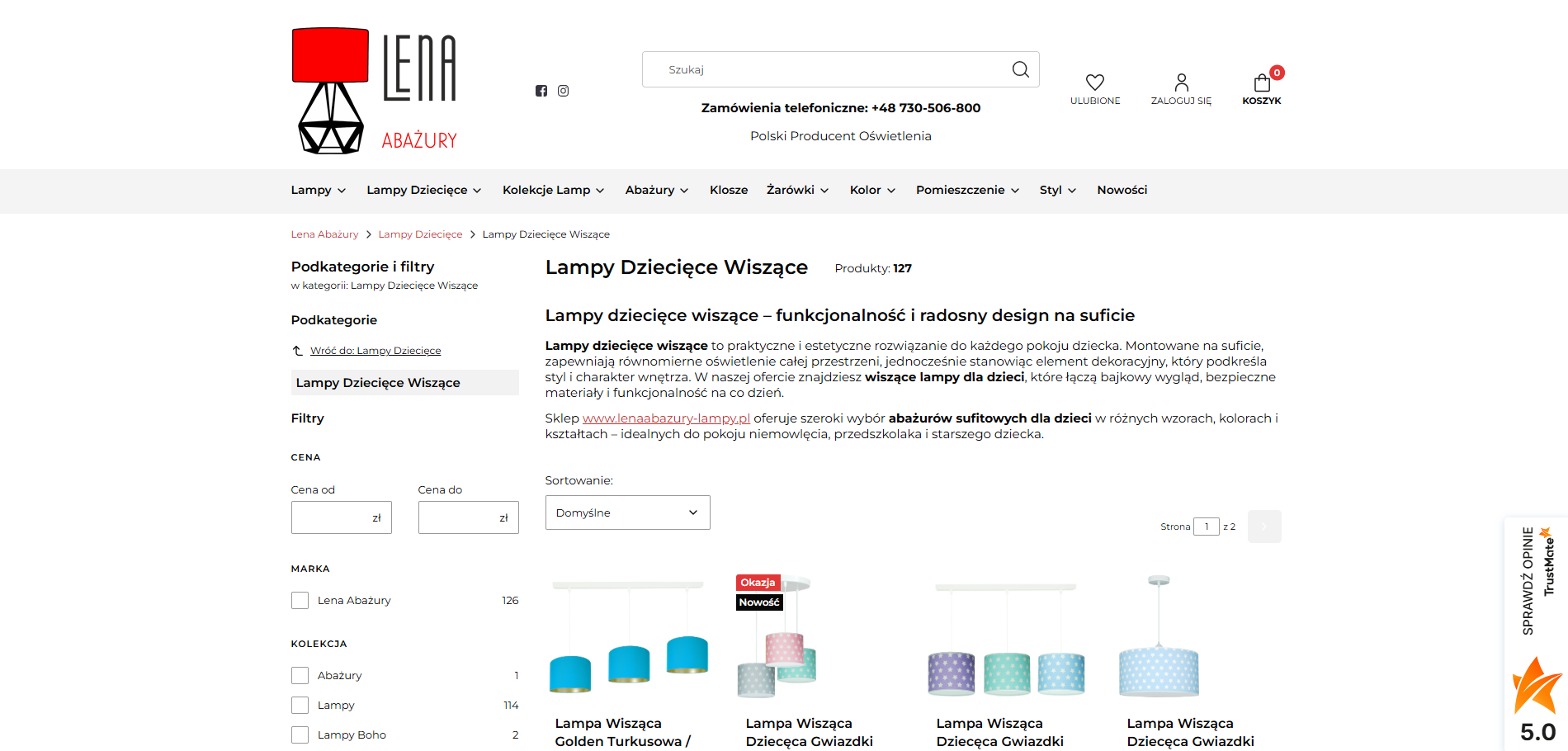Expand the Kolor navigation dropdown

coord(891,190)
